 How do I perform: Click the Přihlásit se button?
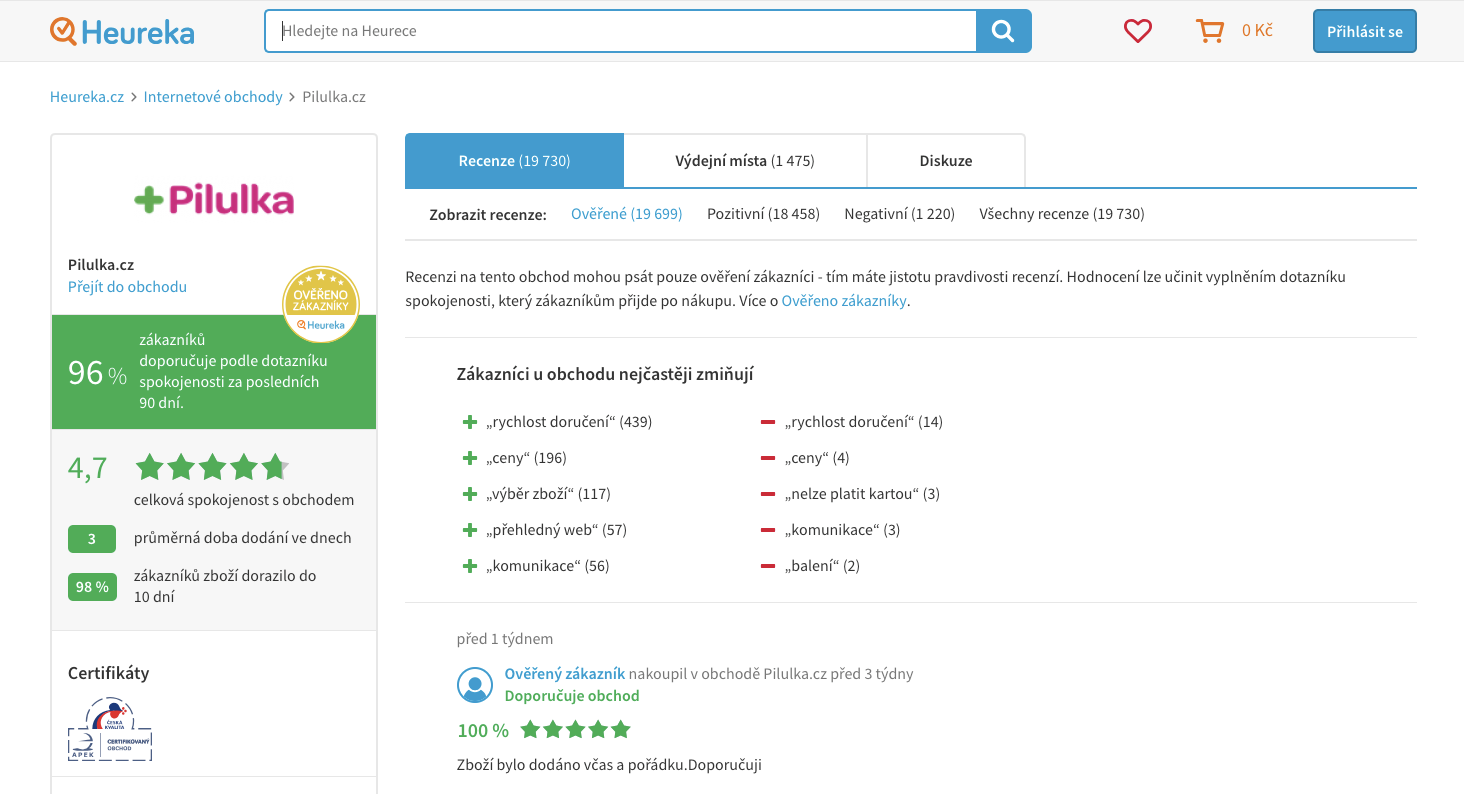tap(1365, 31)
